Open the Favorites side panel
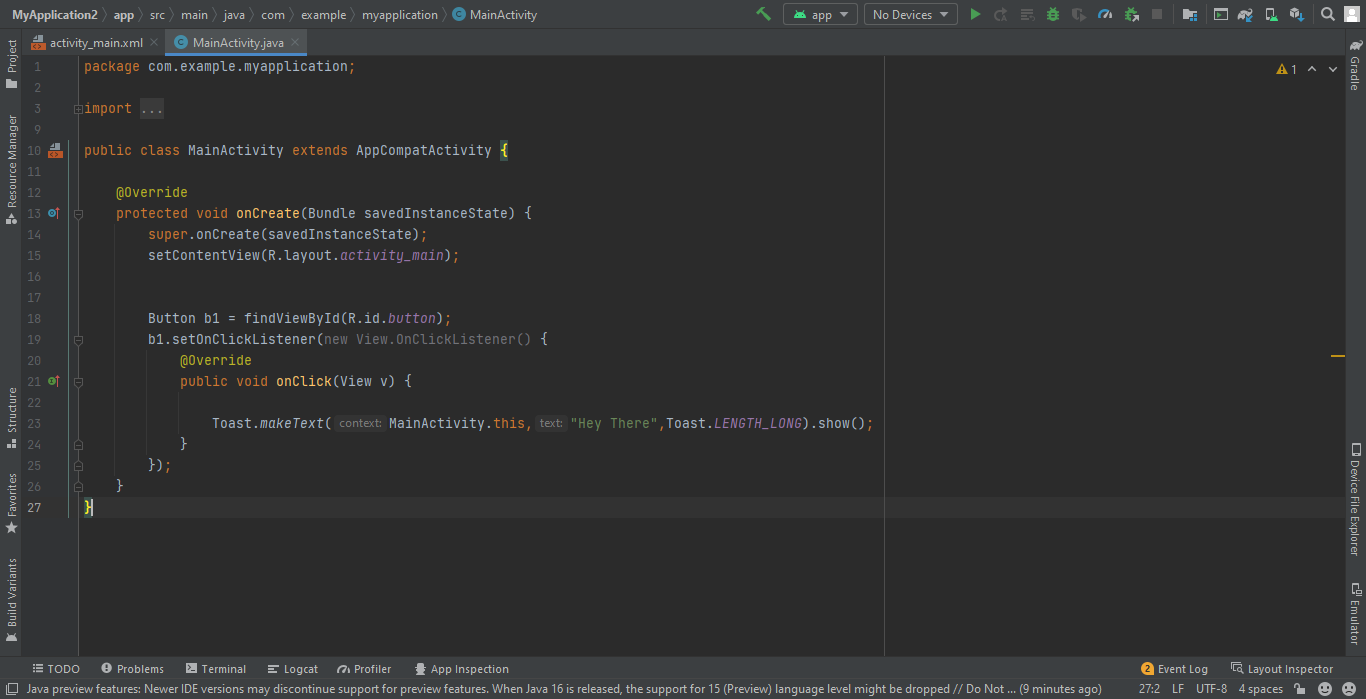The width and height of the screenshot is (1366, 699). pos(12,503)
